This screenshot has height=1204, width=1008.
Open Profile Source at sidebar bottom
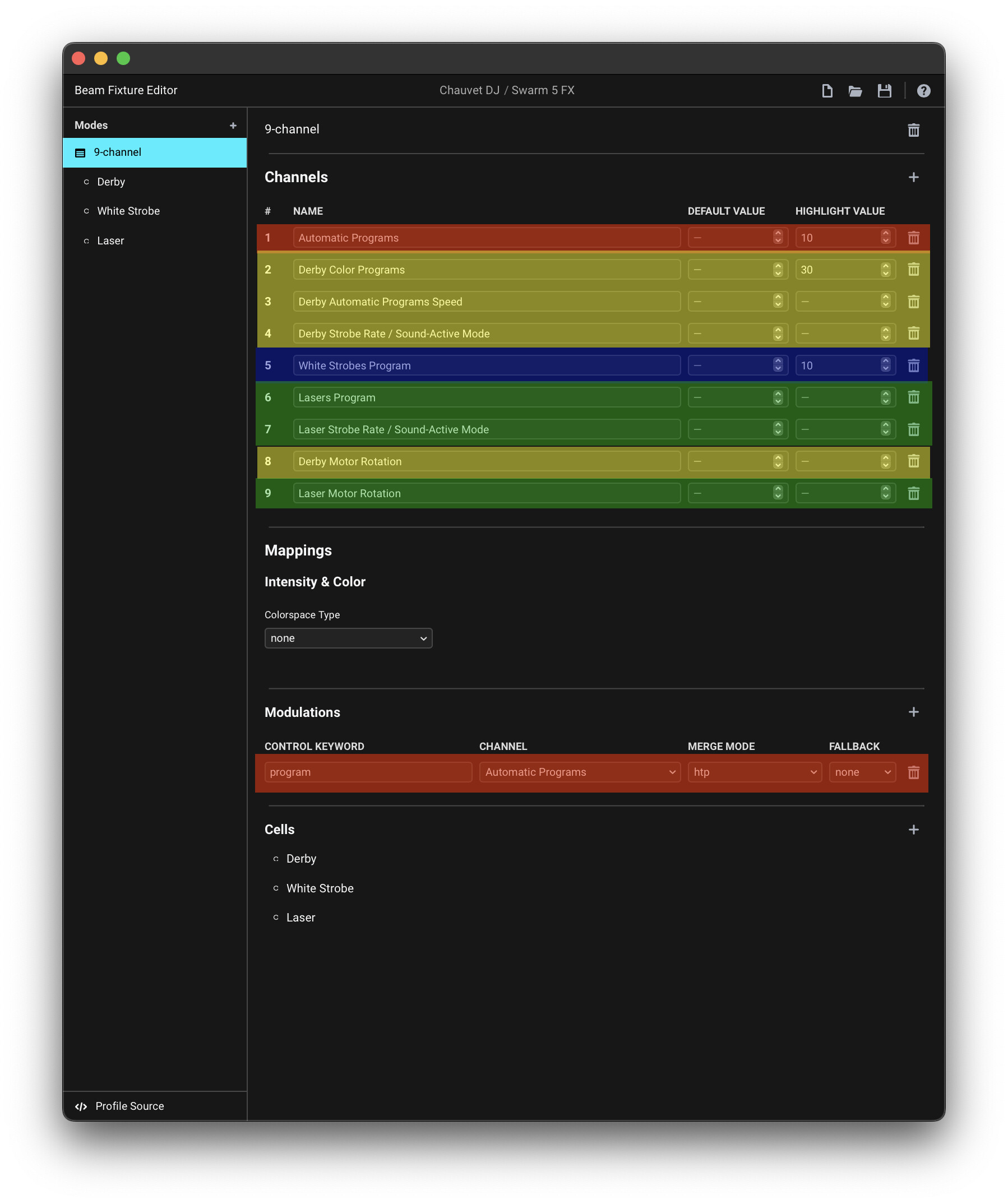[130, 1106]
